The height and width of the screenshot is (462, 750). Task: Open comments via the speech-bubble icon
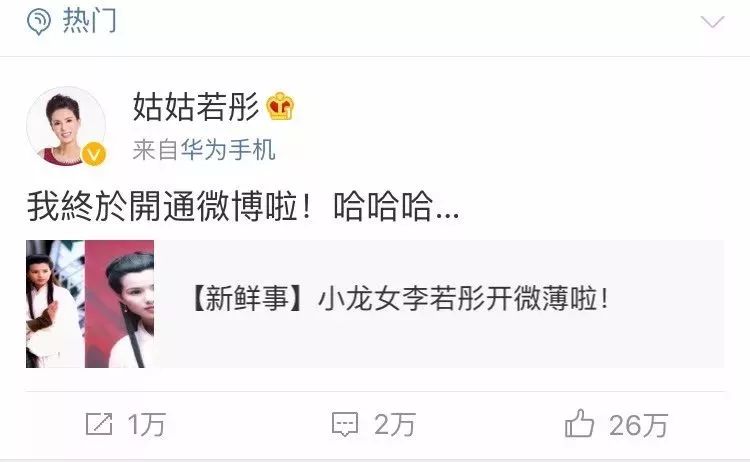(x=345, y=425)
